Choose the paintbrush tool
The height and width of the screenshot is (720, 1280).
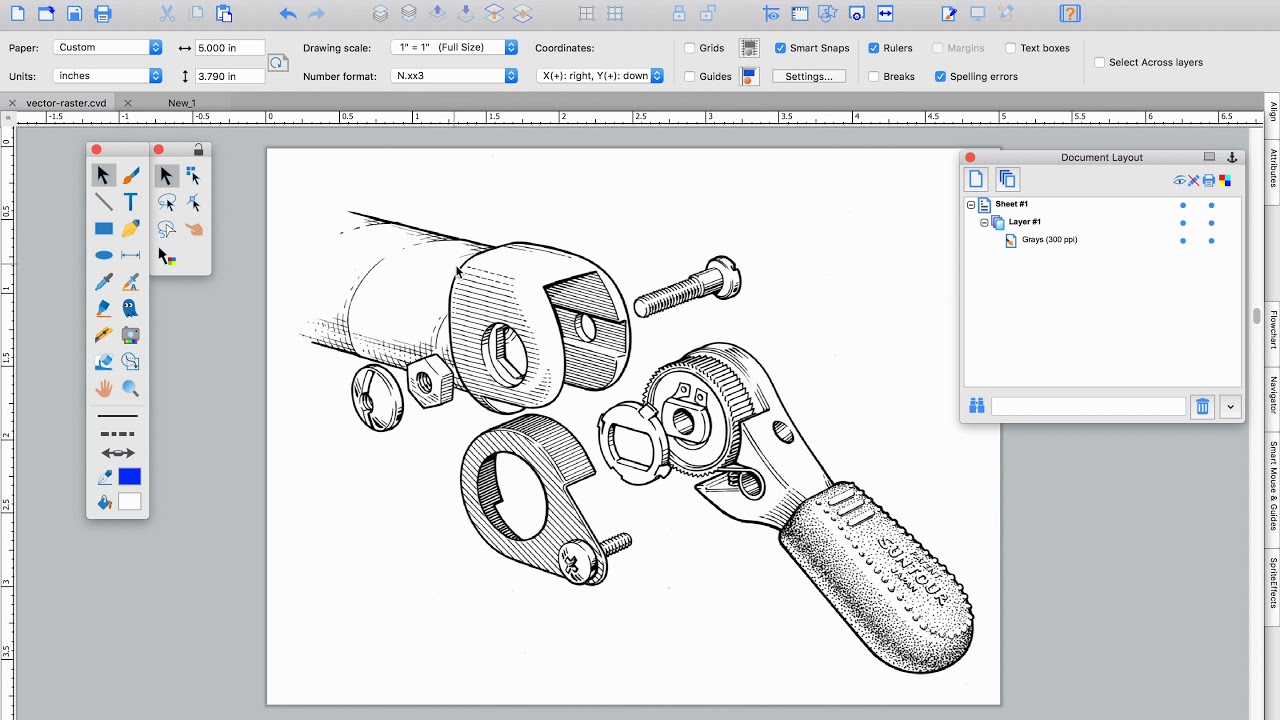coord(130,176)
